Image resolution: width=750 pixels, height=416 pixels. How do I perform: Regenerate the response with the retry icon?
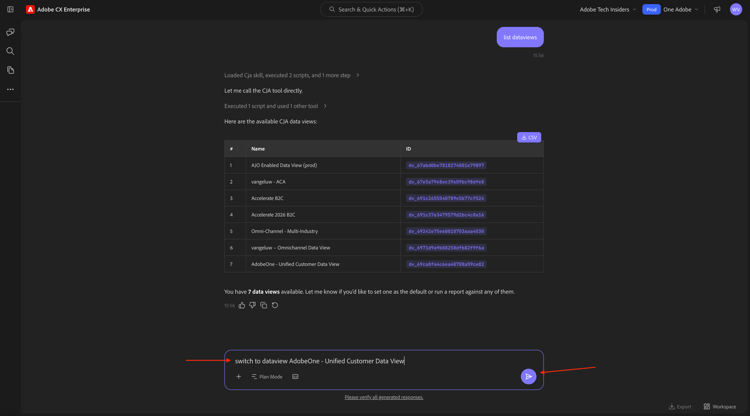275,305
